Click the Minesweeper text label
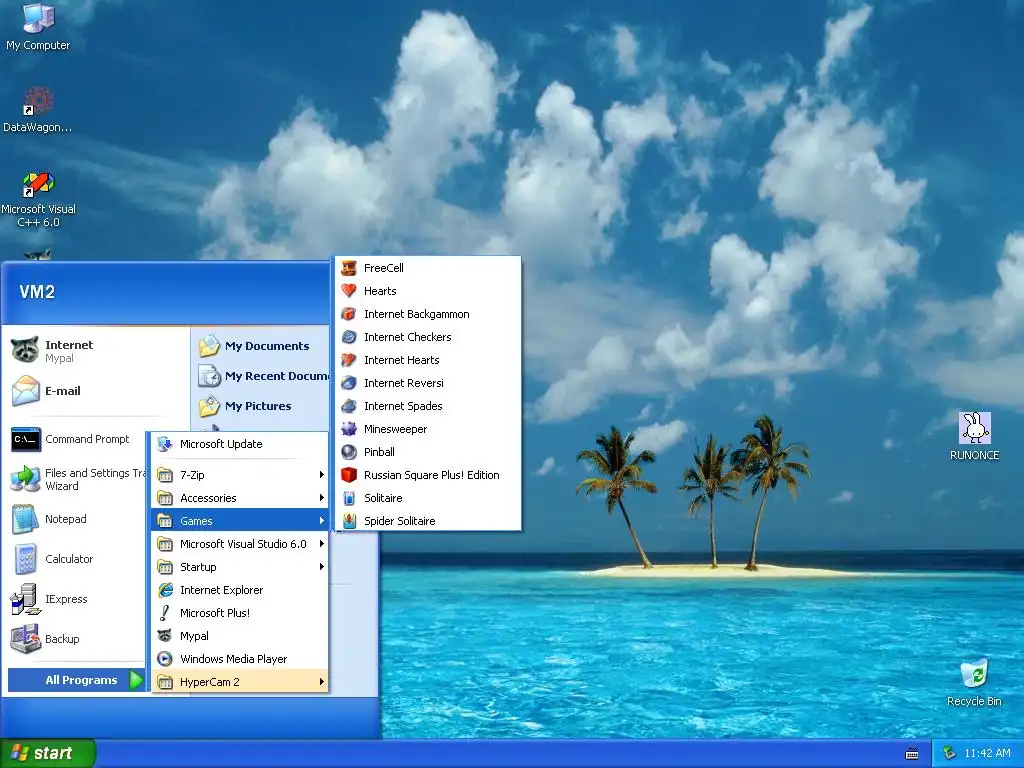1024x768 pixels. point(395,429)
